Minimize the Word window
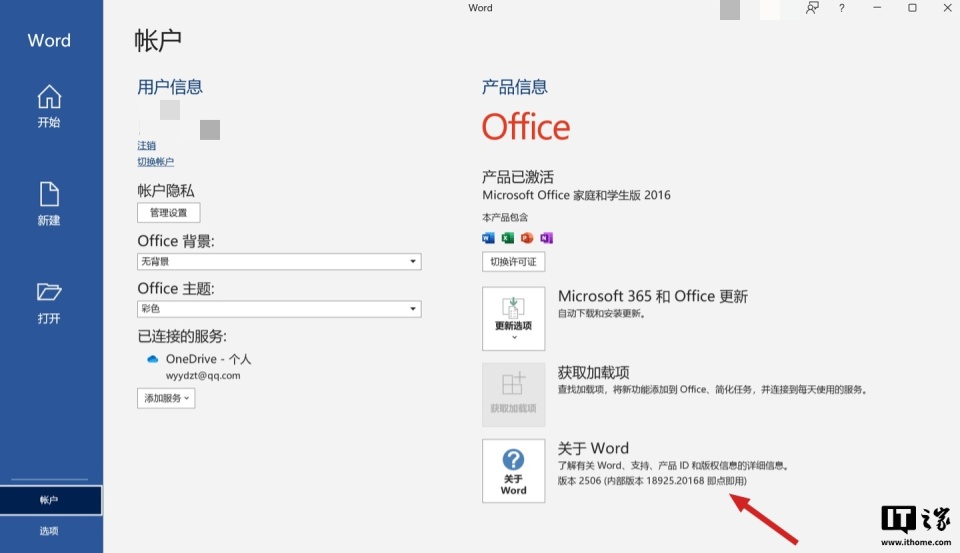The image size is (960, 553). [877, 8]
